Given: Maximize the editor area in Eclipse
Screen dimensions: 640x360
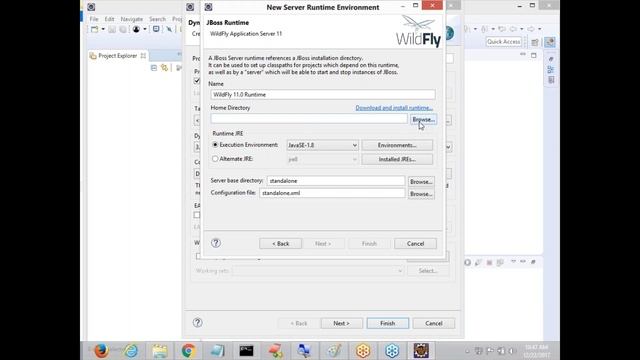Looking at the screenshot, I should pos(533,55).
